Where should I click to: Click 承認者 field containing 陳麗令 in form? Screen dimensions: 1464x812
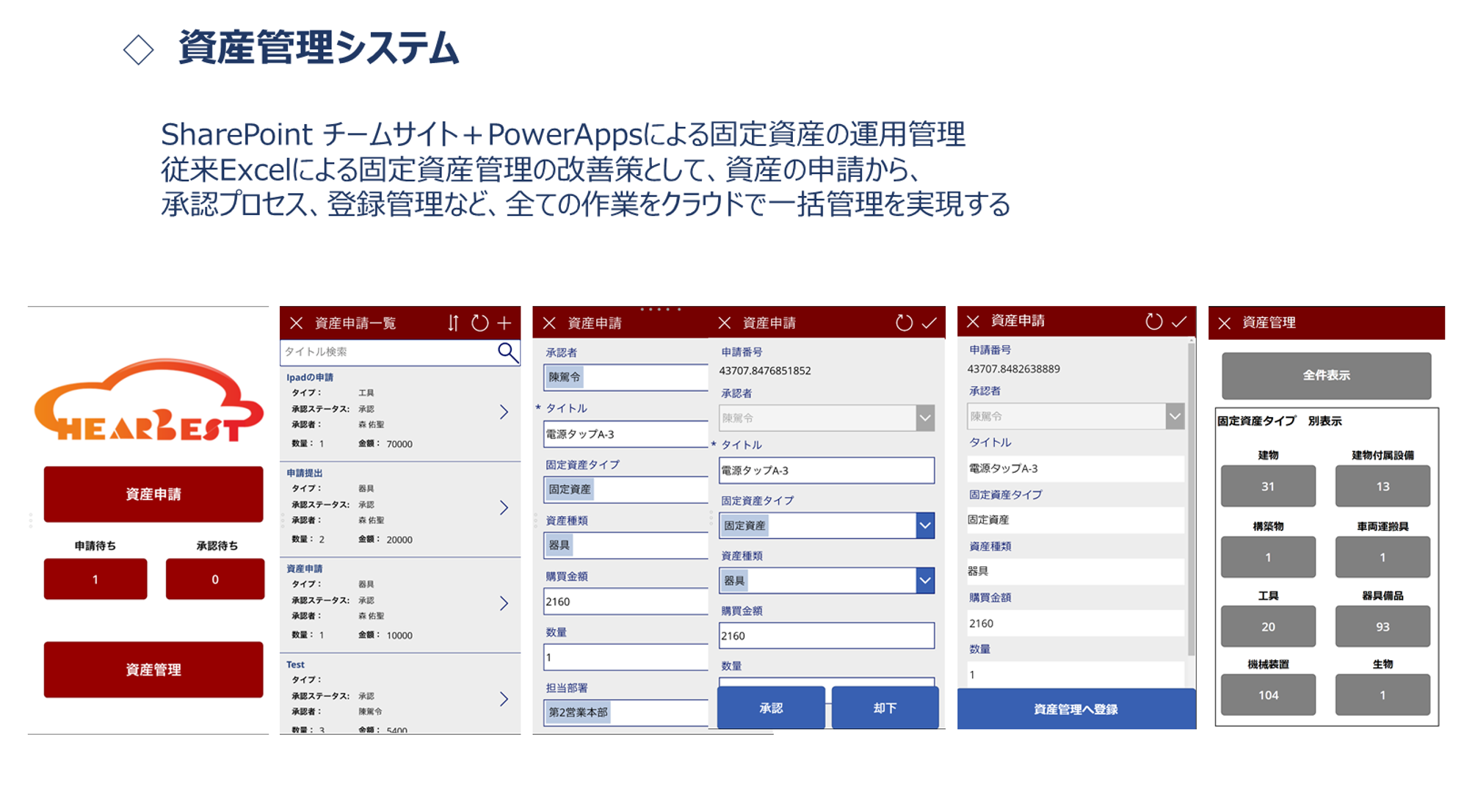pos(626,377)
